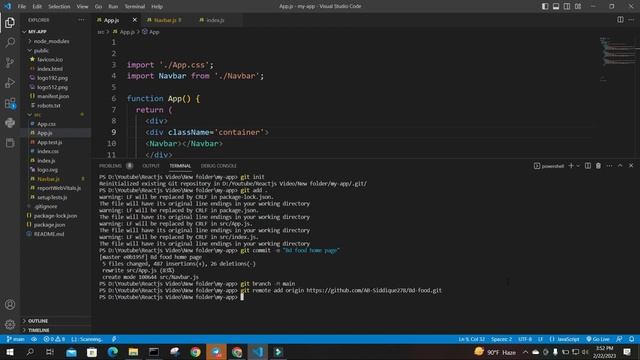
Task: Click UTF-8 encoding in status bar
Action: coord(525,339)
